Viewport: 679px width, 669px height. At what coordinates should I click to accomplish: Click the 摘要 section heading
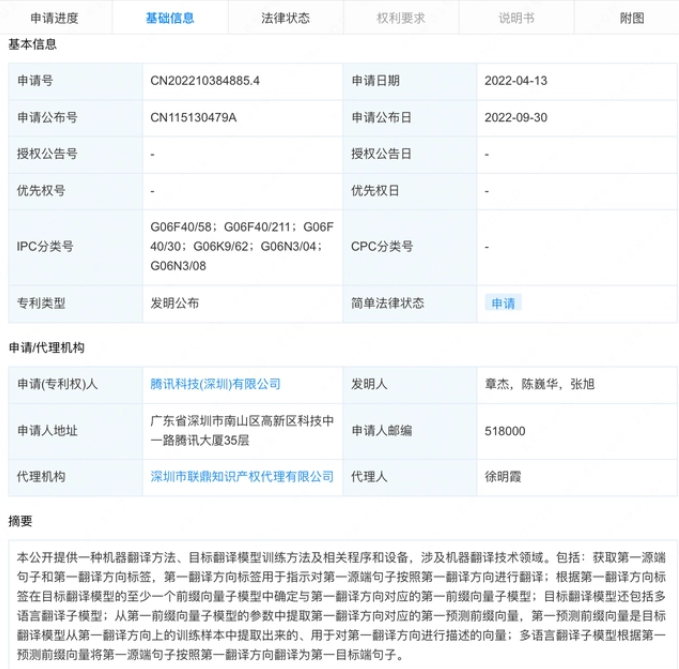20,521
